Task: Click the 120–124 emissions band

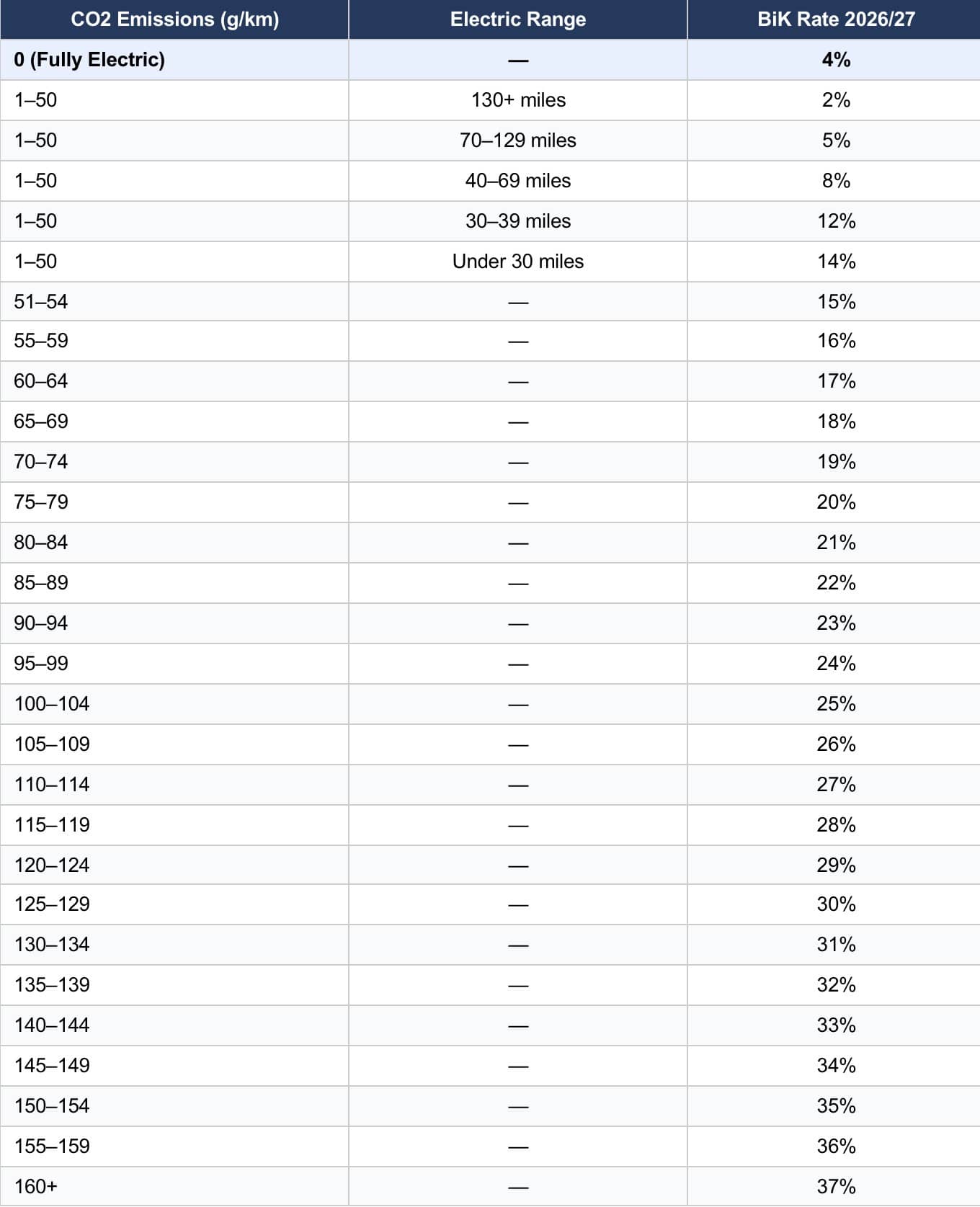Action: 52,865
